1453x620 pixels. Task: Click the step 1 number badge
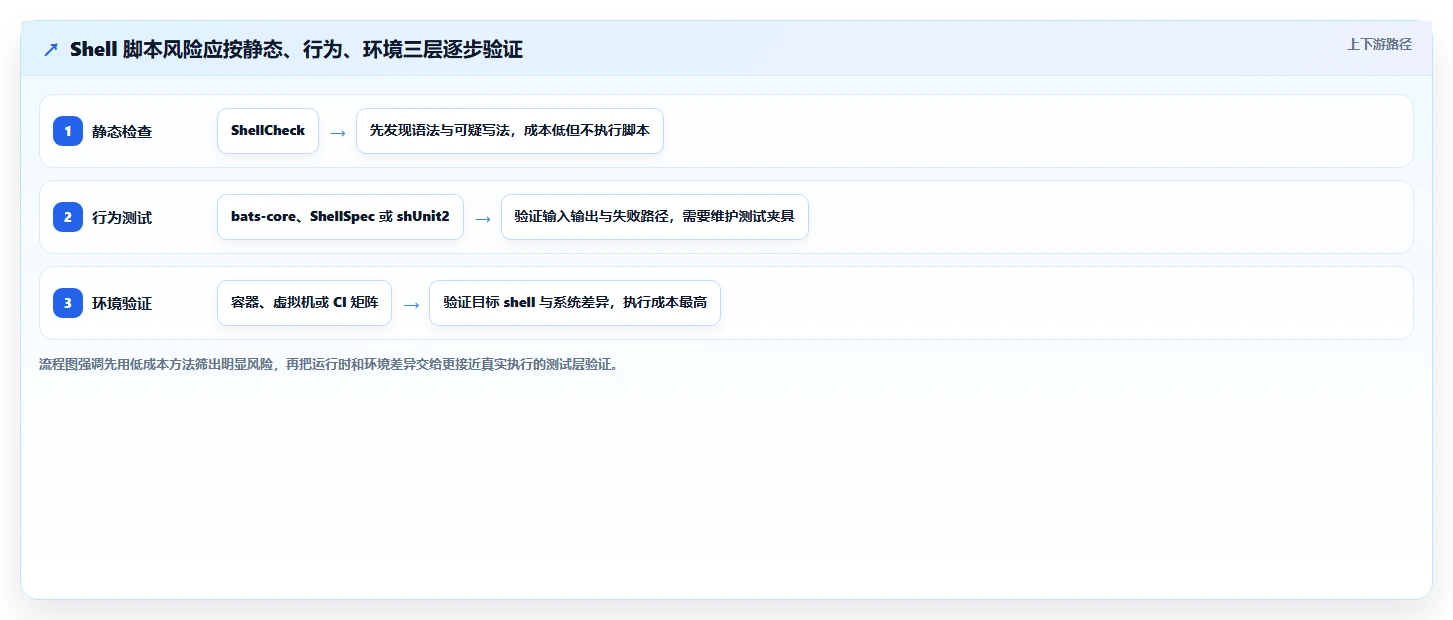click(x=68, y=131)
